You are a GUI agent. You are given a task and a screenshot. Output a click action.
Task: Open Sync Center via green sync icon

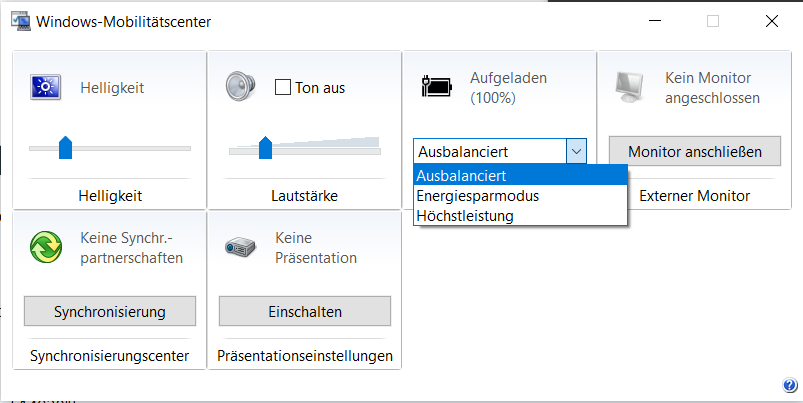coord(45,247)
